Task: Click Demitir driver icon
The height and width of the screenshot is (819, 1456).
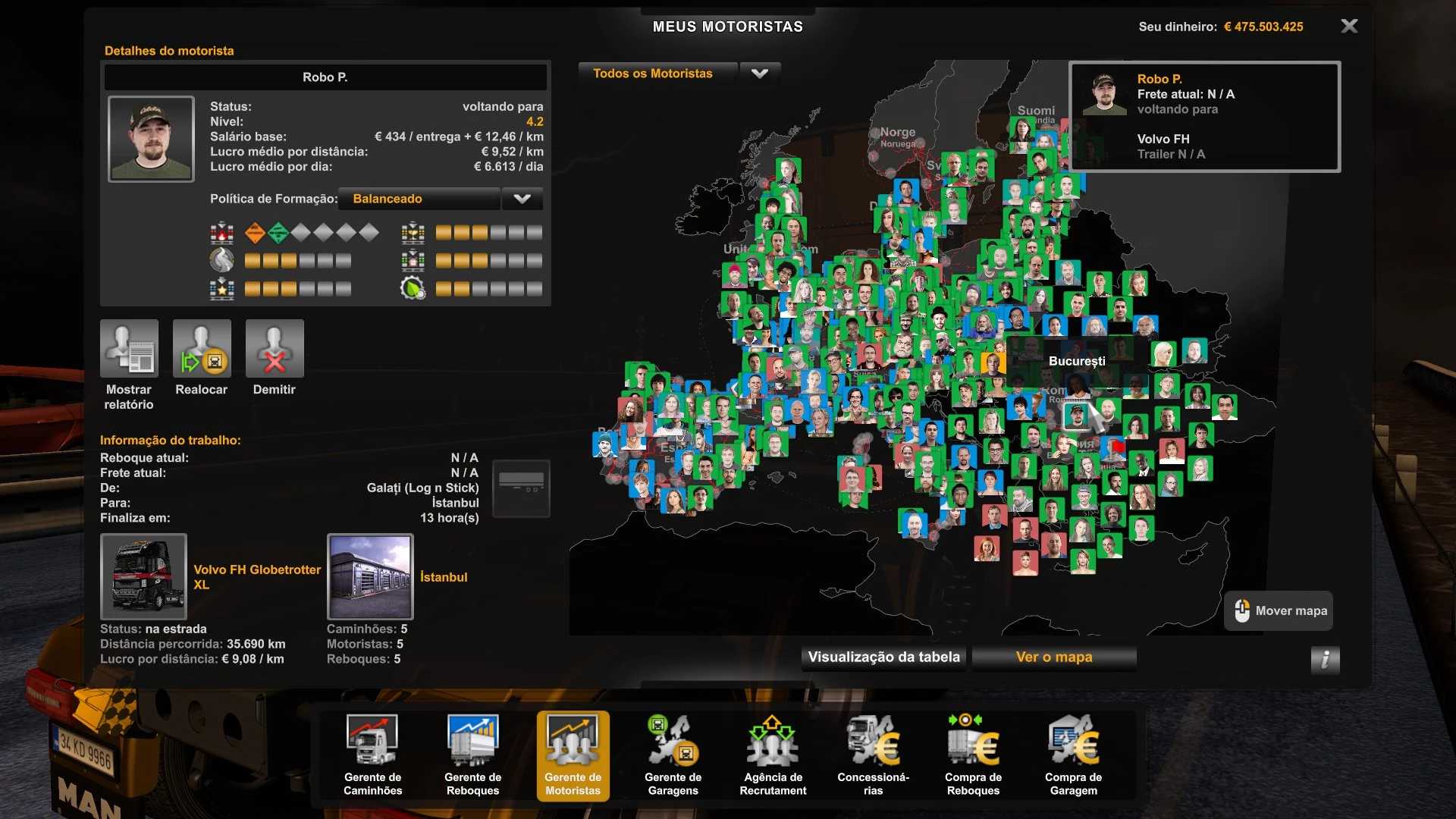Action: (275, 349)
